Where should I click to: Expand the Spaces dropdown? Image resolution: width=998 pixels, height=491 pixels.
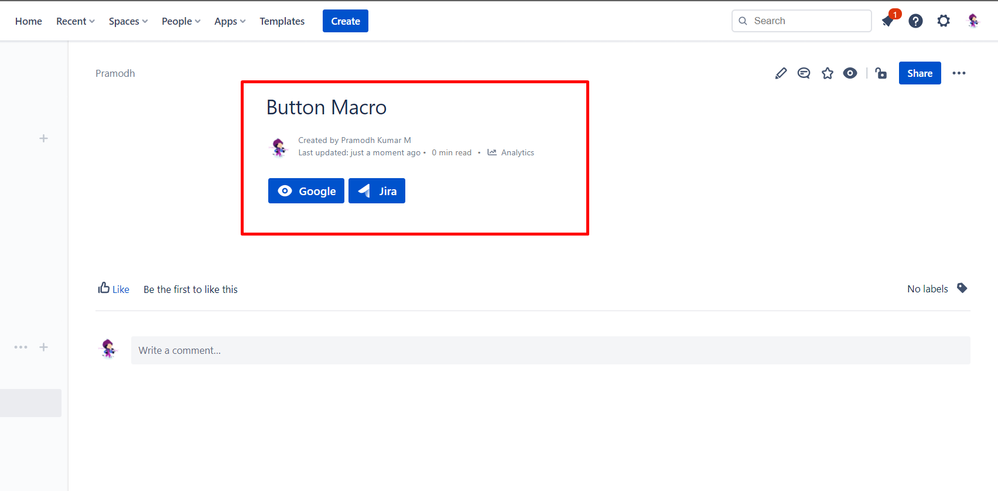coord(128,21)
